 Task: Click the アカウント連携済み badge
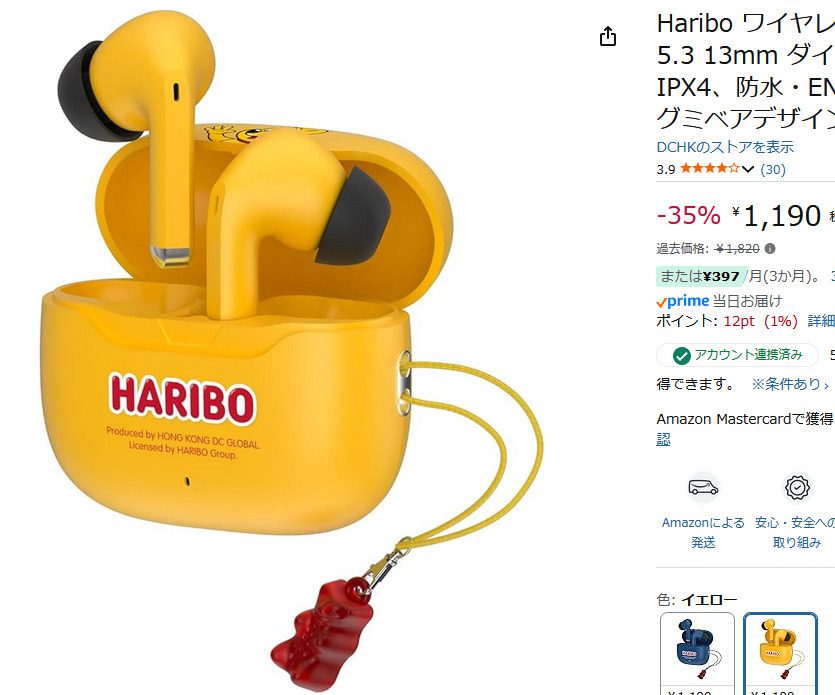click(737, 355)
